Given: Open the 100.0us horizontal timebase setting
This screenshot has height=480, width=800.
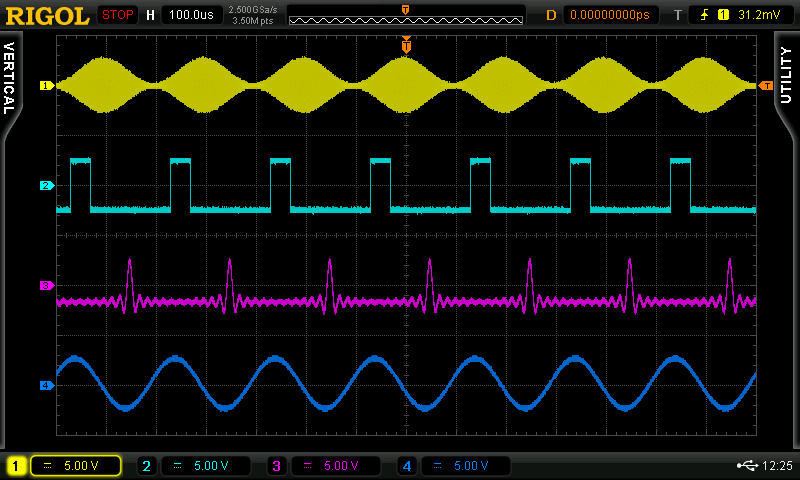Looking at the screenshot, I should tap(192, 15).
